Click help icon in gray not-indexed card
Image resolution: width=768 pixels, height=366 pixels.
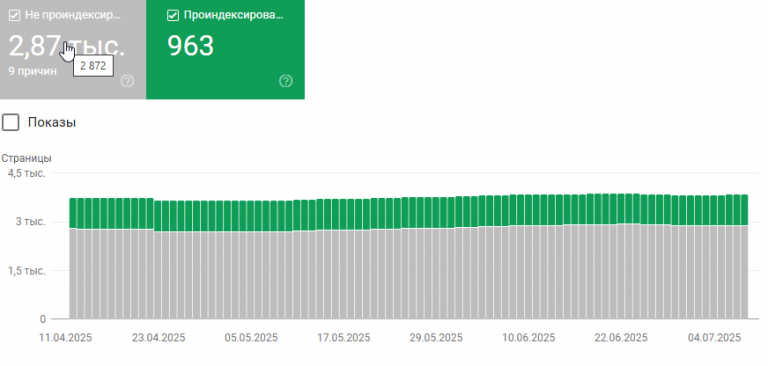tap(127, 81)
